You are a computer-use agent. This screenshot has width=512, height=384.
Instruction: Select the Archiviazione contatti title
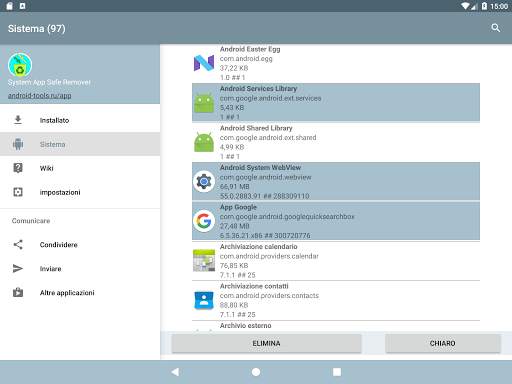[x=254, y=286]
